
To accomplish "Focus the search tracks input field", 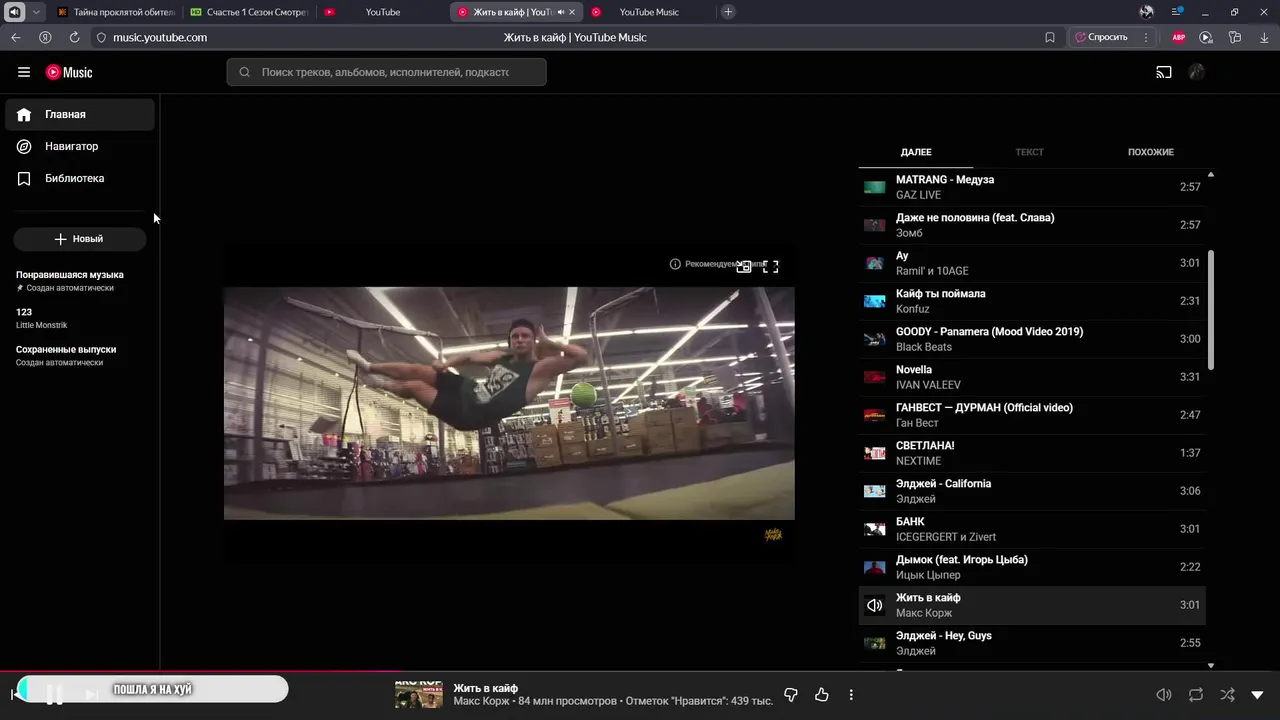I will (386, 72).
